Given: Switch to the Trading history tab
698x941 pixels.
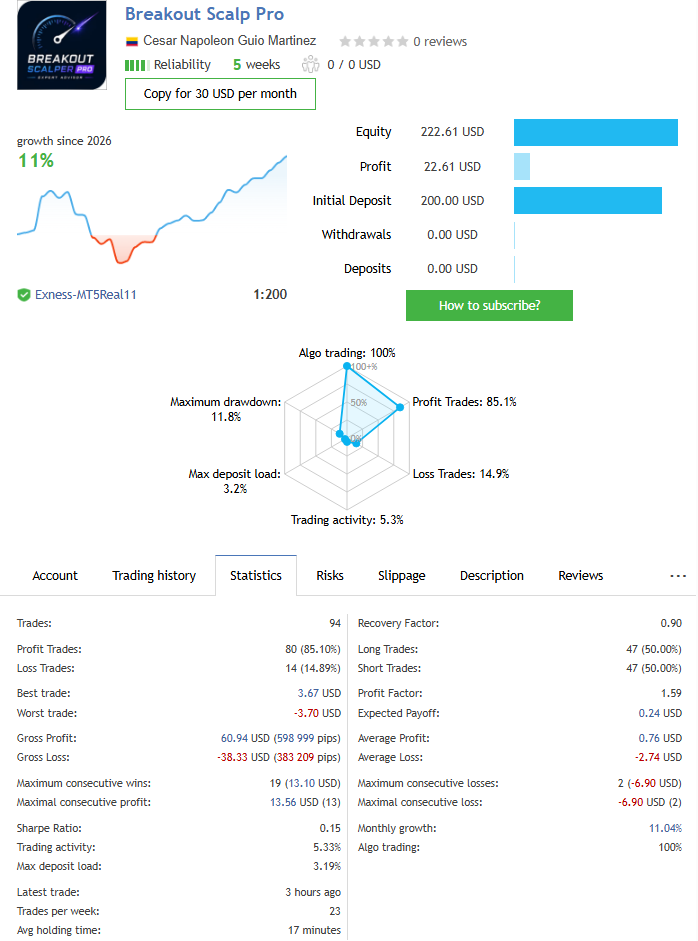Looking at the screenshot, I should (x=154, y=576).
